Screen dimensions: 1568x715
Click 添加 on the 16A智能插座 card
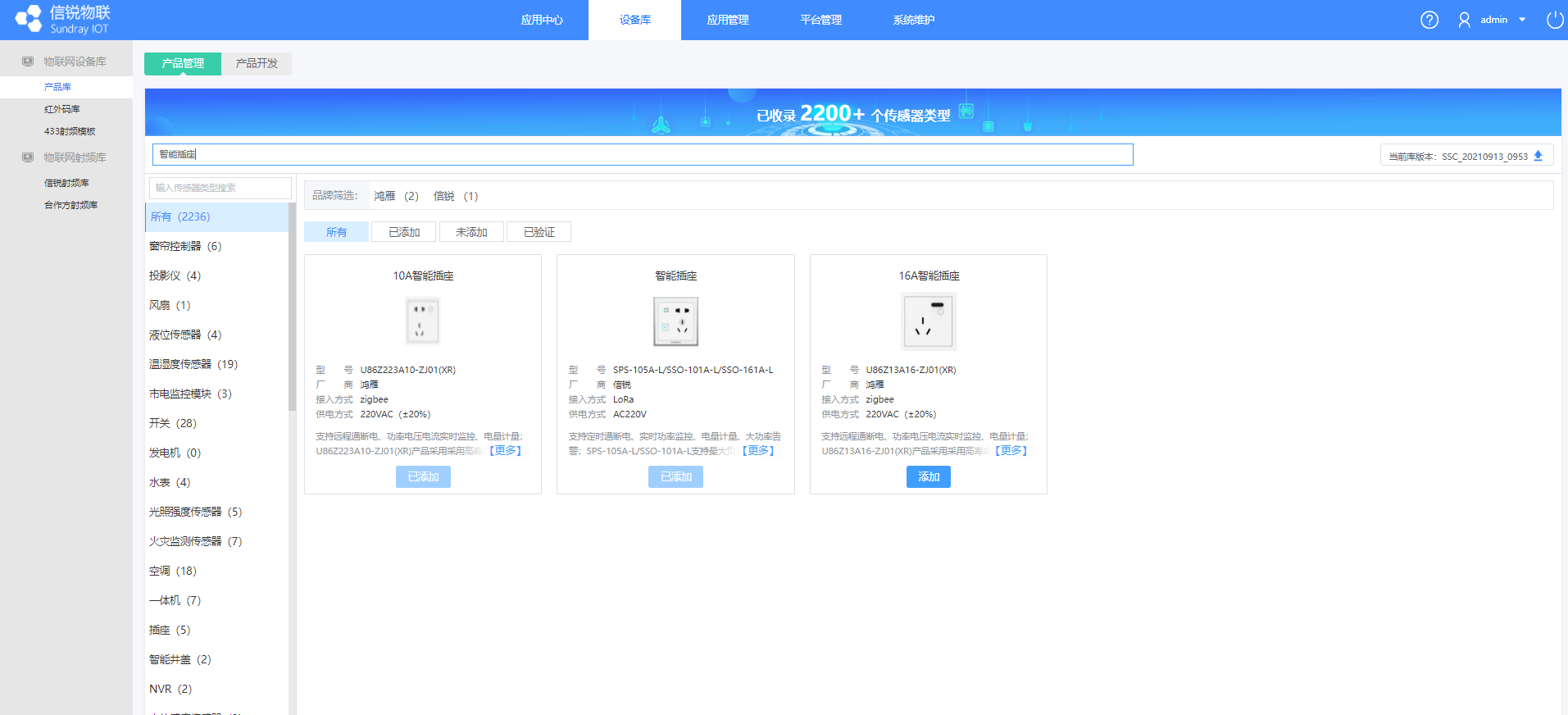pyautogui.click(x=928, y=477)
